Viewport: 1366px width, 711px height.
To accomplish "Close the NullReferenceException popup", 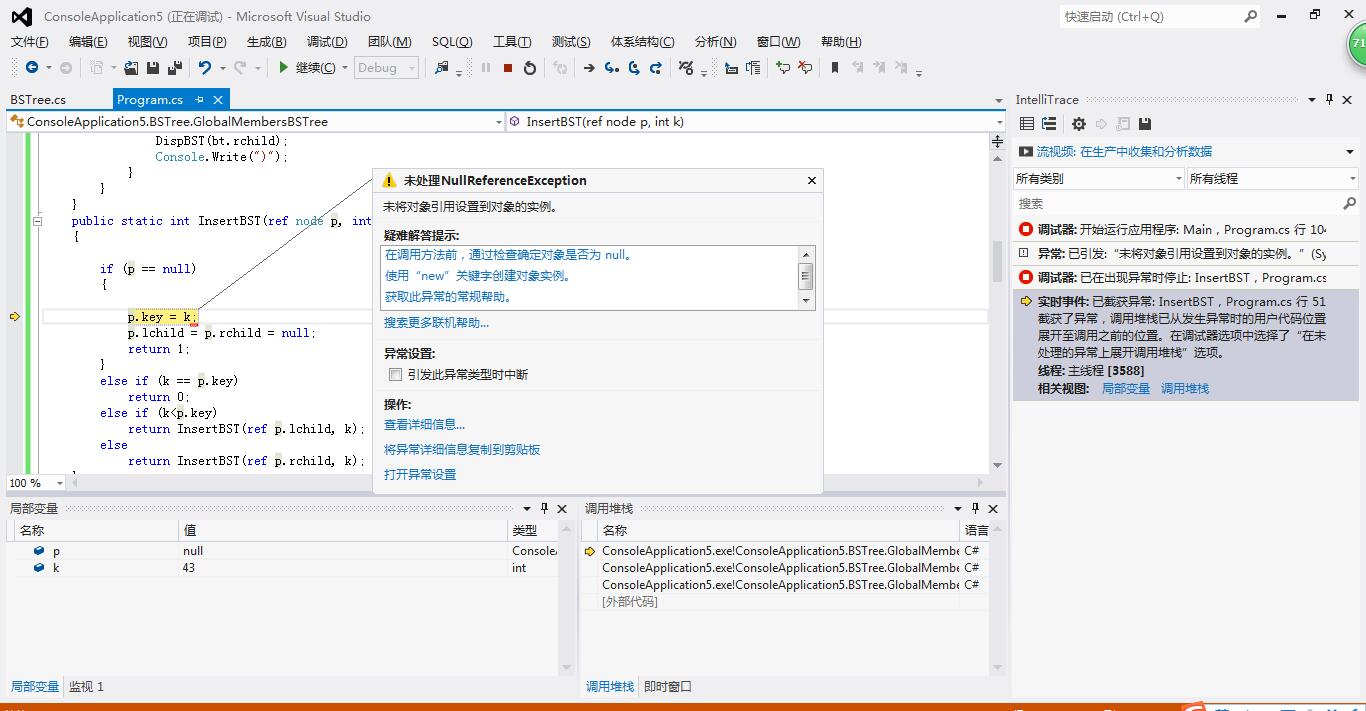I will click(812, 180).
